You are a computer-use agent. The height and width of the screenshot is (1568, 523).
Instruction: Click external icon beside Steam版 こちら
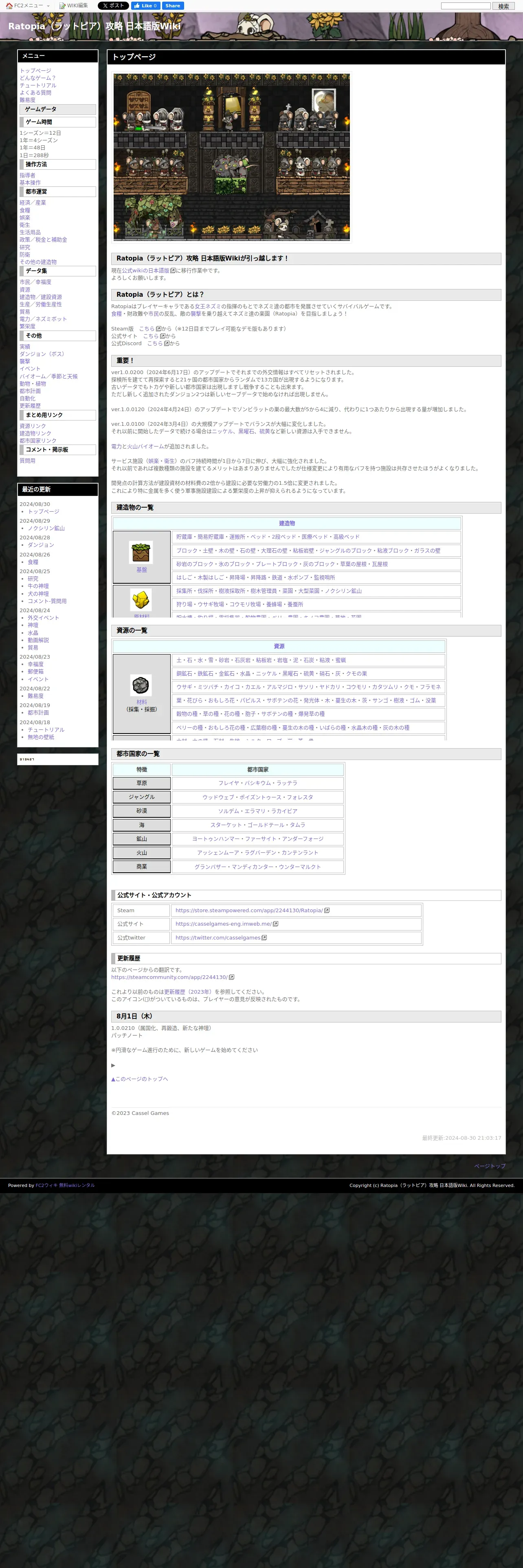159,328
